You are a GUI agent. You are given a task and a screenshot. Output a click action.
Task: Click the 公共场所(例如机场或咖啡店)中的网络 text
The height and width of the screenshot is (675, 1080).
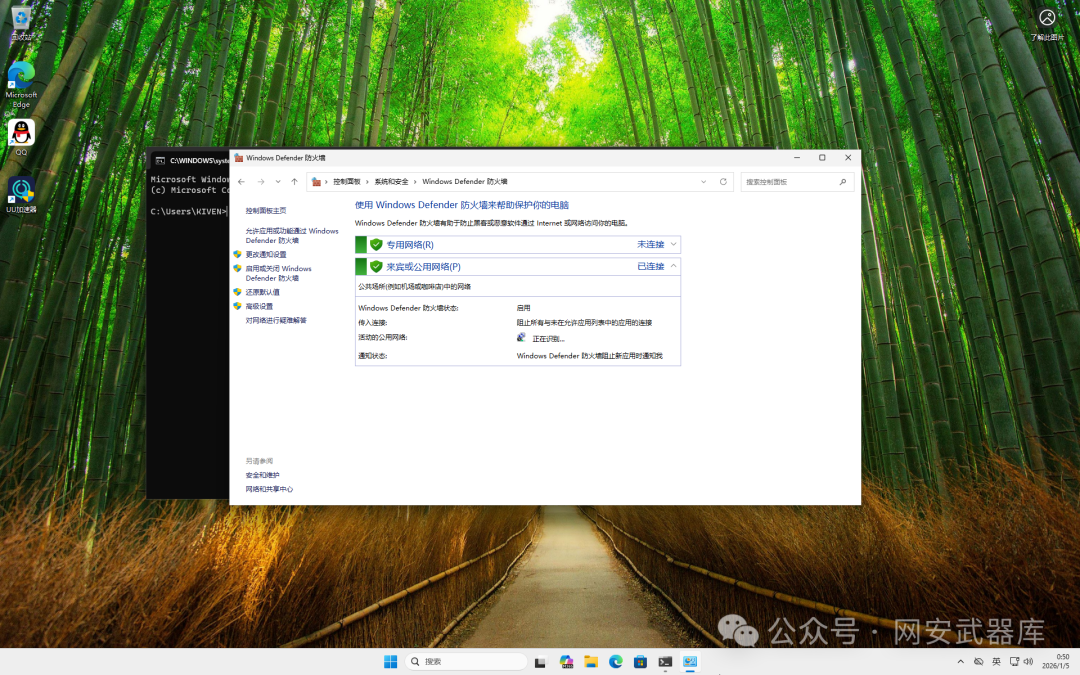click(415, 287)
